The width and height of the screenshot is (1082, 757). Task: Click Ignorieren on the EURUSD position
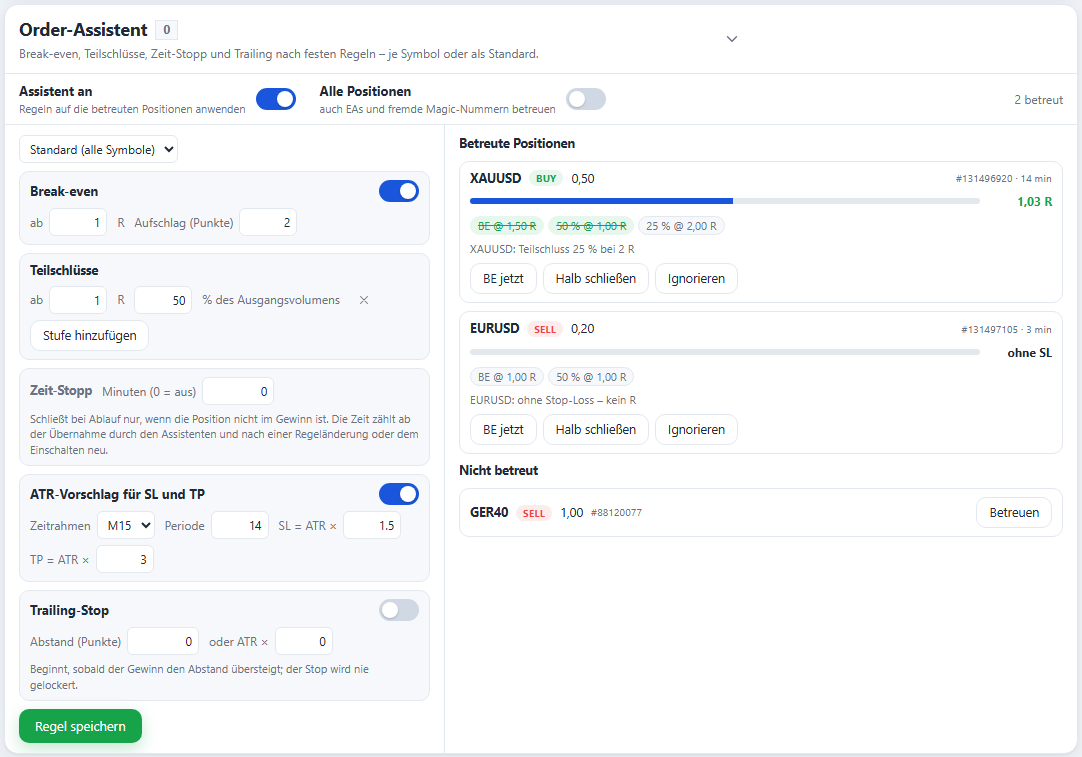coord(696,429)
